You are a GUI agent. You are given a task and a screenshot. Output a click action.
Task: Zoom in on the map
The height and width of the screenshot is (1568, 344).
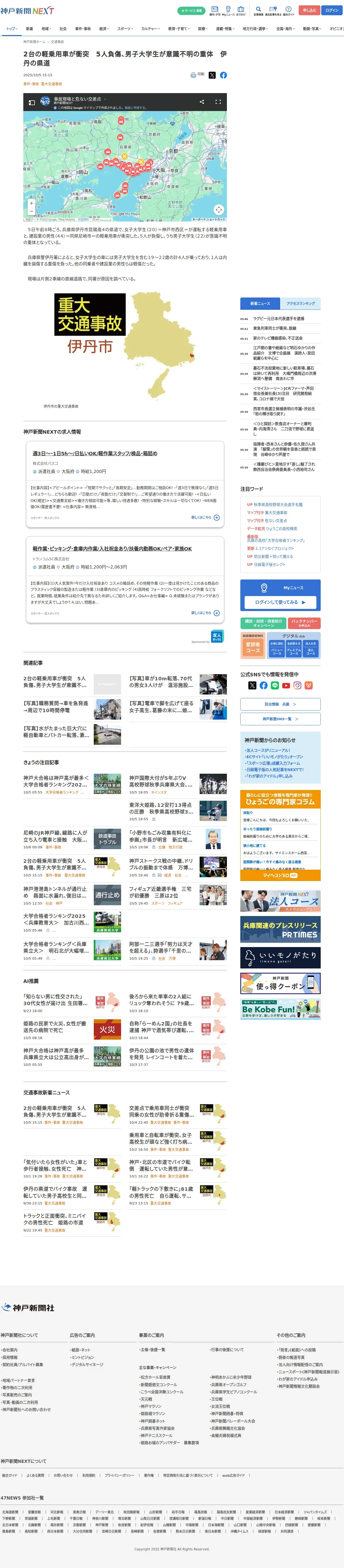pos(31,203)
